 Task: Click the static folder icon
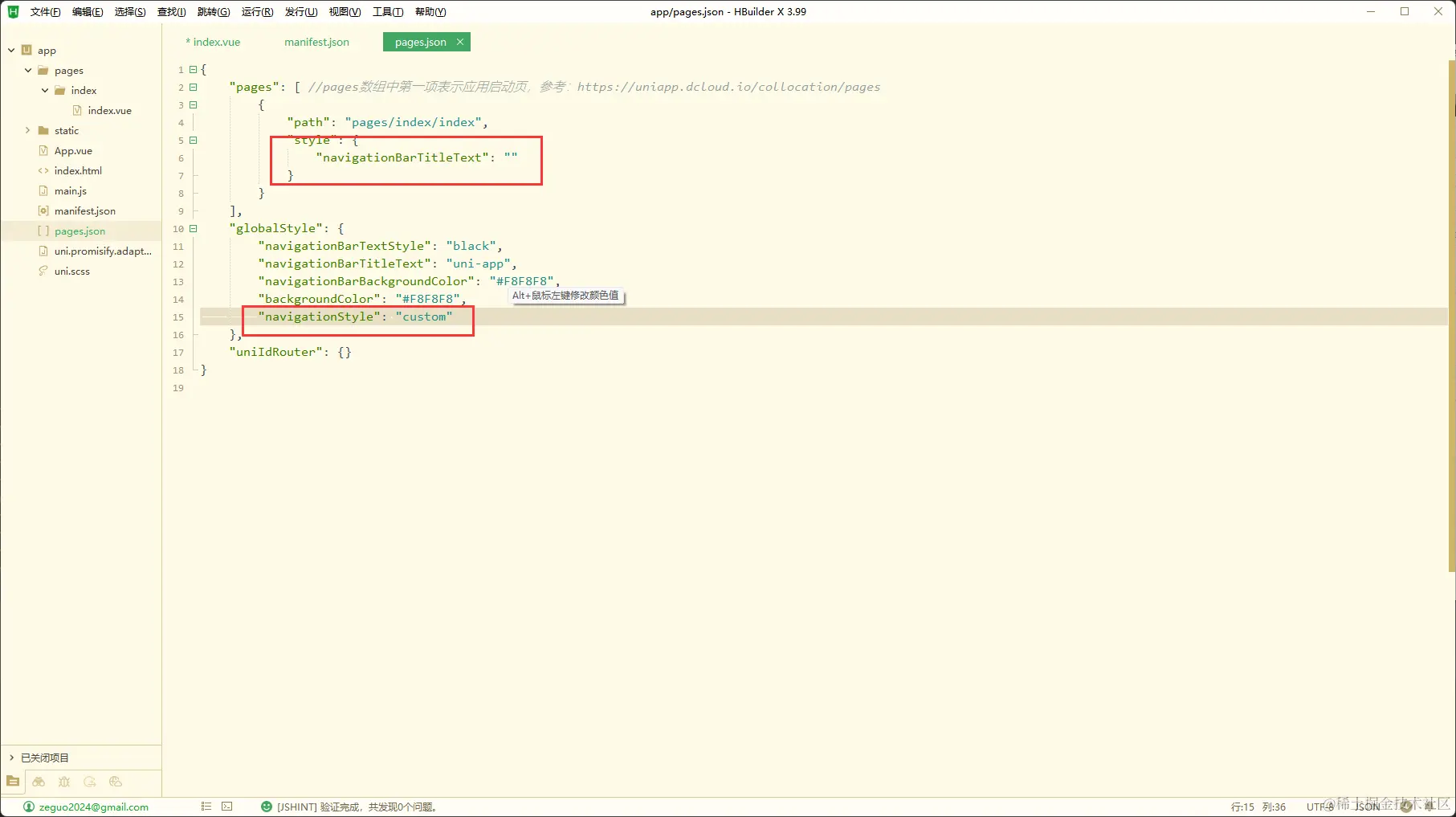(43, 131)
